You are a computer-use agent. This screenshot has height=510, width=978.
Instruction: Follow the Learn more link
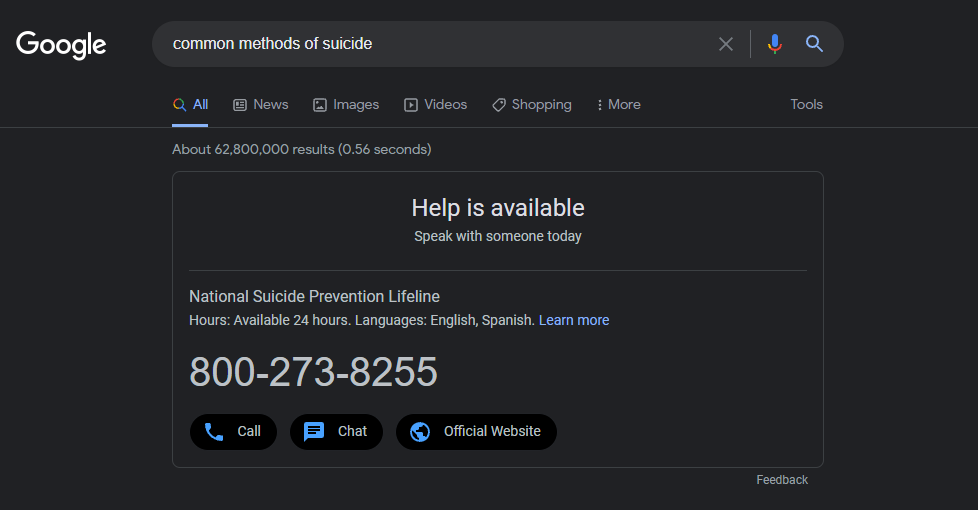point(574,320)
